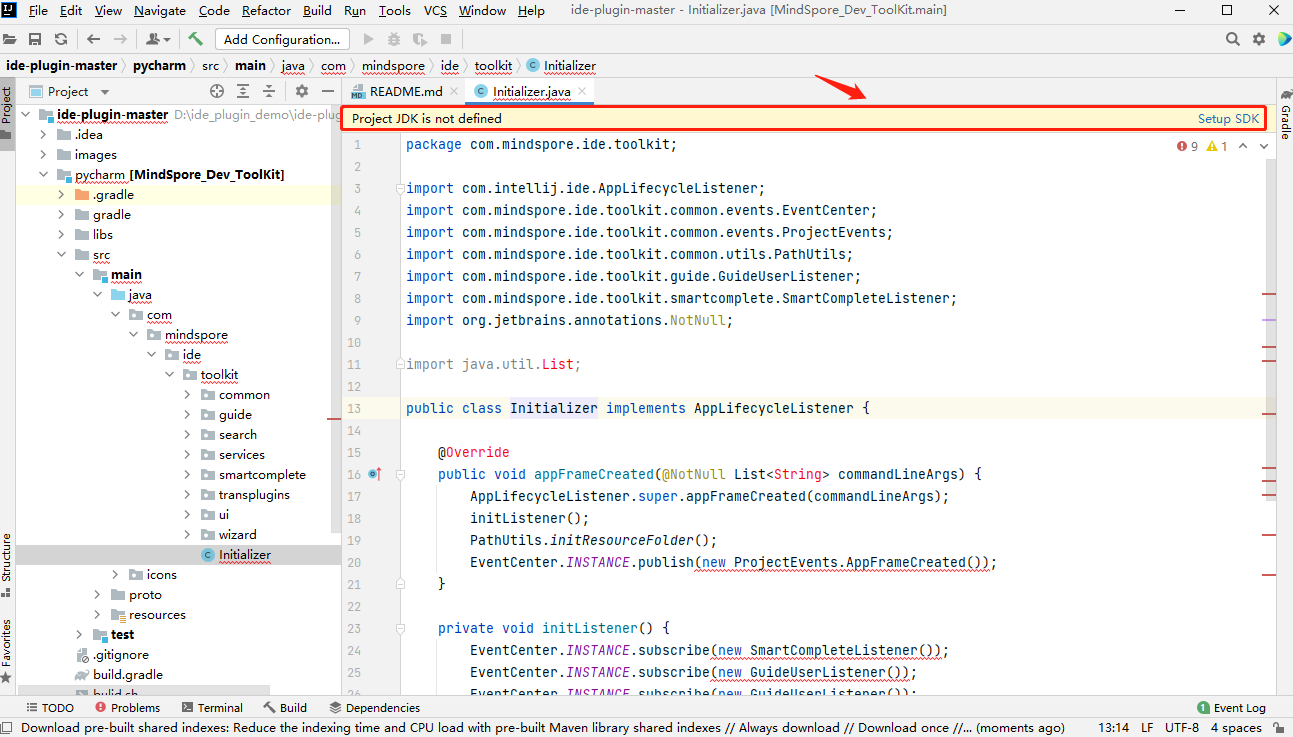Expand the common package
This screenshot has width=1293, height=737.
187,395
